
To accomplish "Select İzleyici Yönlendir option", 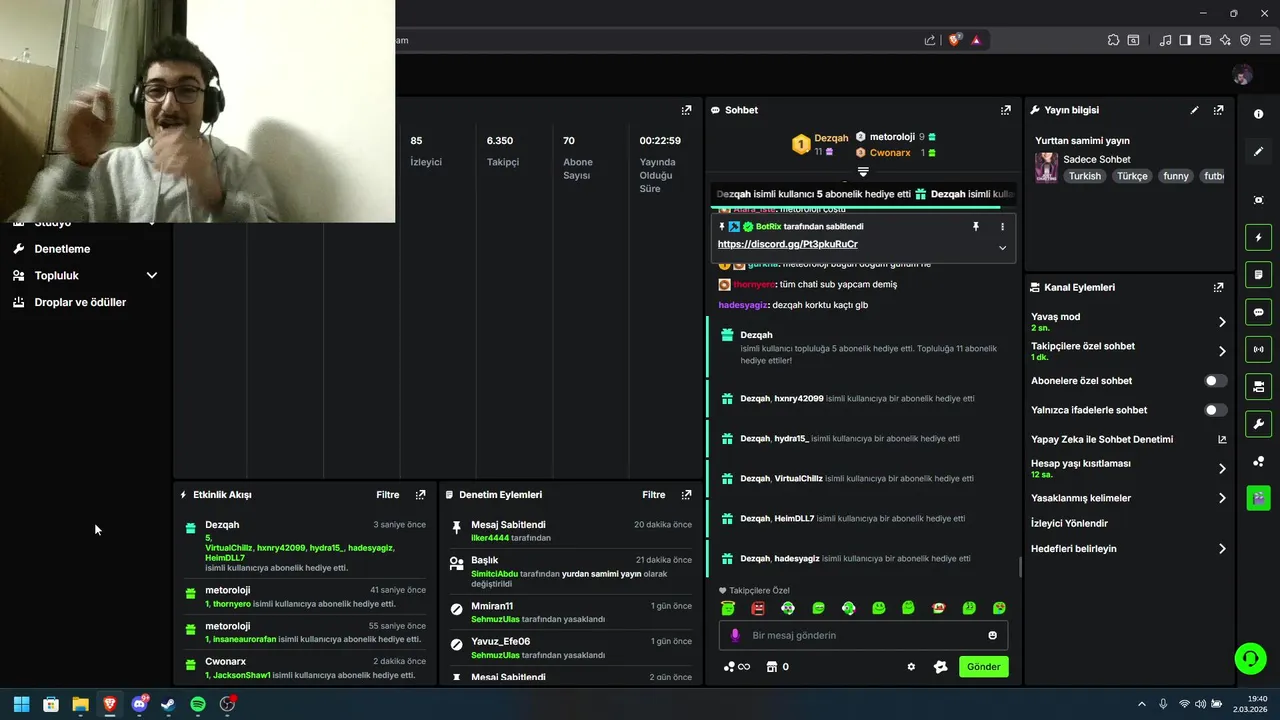I will point(1069,523).
